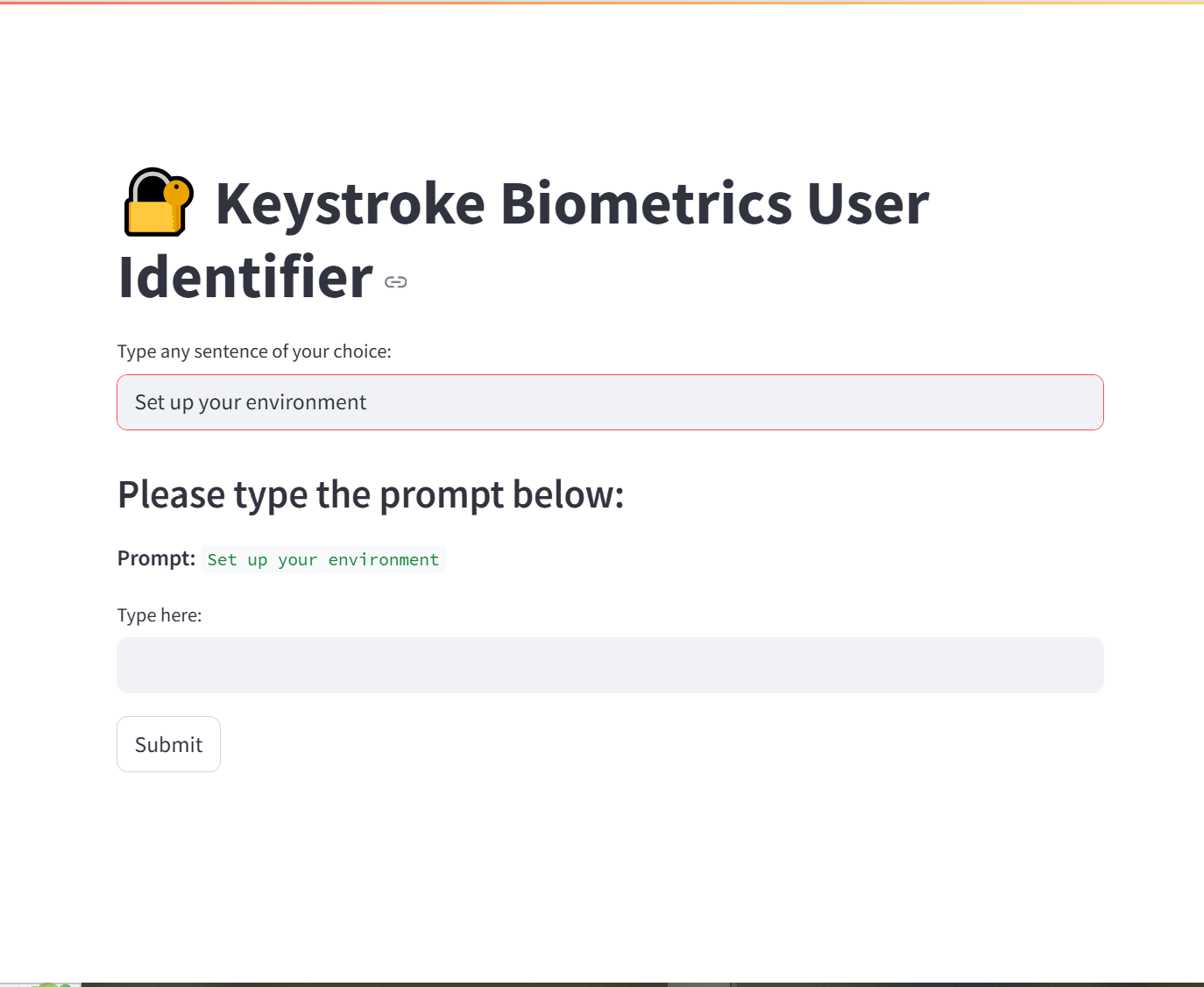1204x987 pixels.
Task: Click the word User in the title
Action: 868,204
